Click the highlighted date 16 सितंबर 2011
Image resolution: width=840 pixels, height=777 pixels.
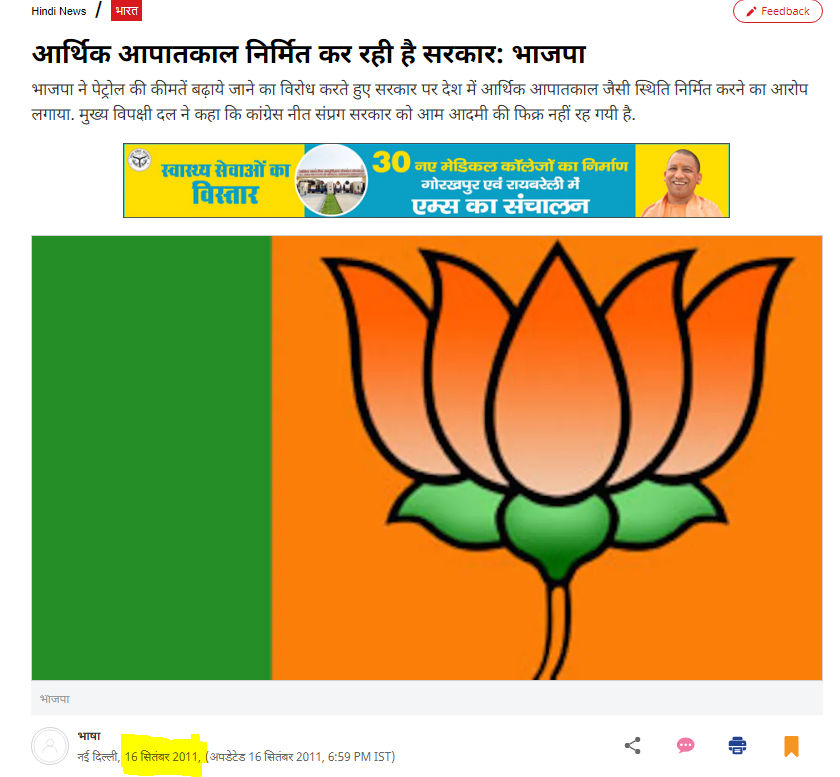coord(162,757)
